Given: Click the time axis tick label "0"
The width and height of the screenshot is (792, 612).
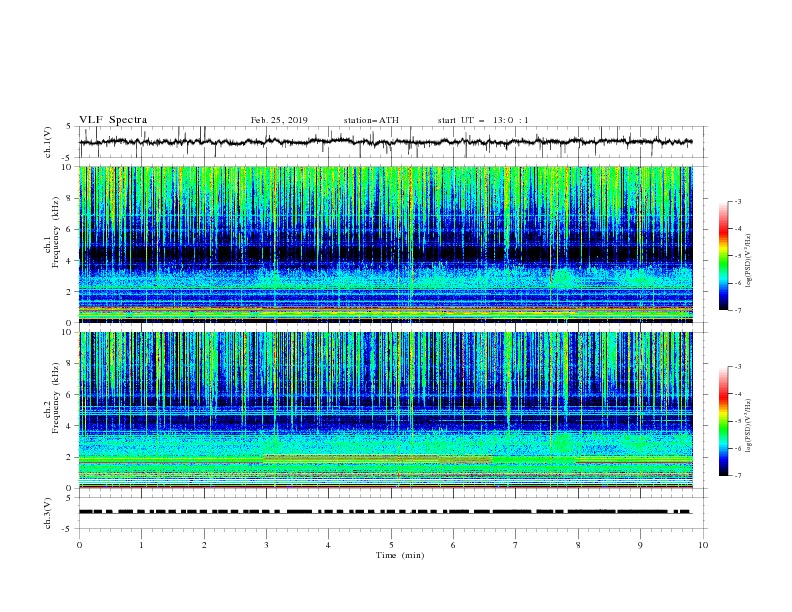Looking at the screenshot, I should [x=79, y=545].
